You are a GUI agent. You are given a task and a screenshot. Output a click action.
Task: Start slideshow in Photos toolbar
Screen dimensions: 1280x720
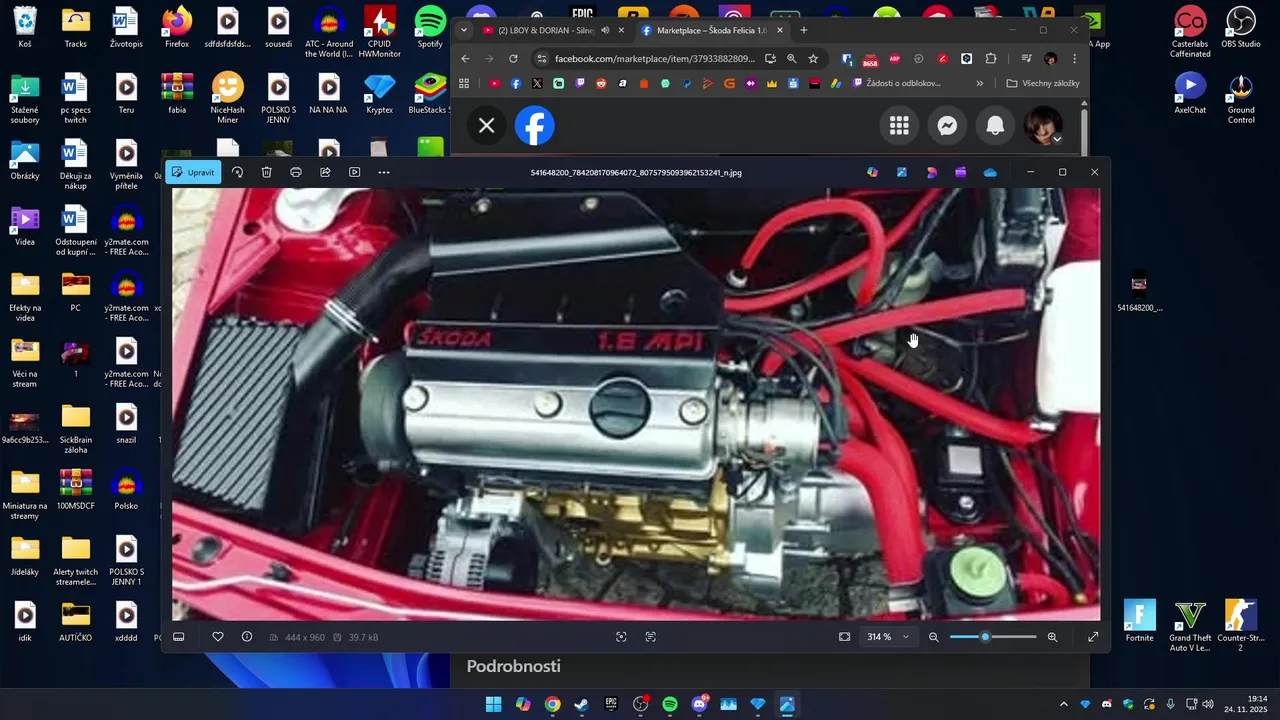pyautogui.click(x=354, y=172)
